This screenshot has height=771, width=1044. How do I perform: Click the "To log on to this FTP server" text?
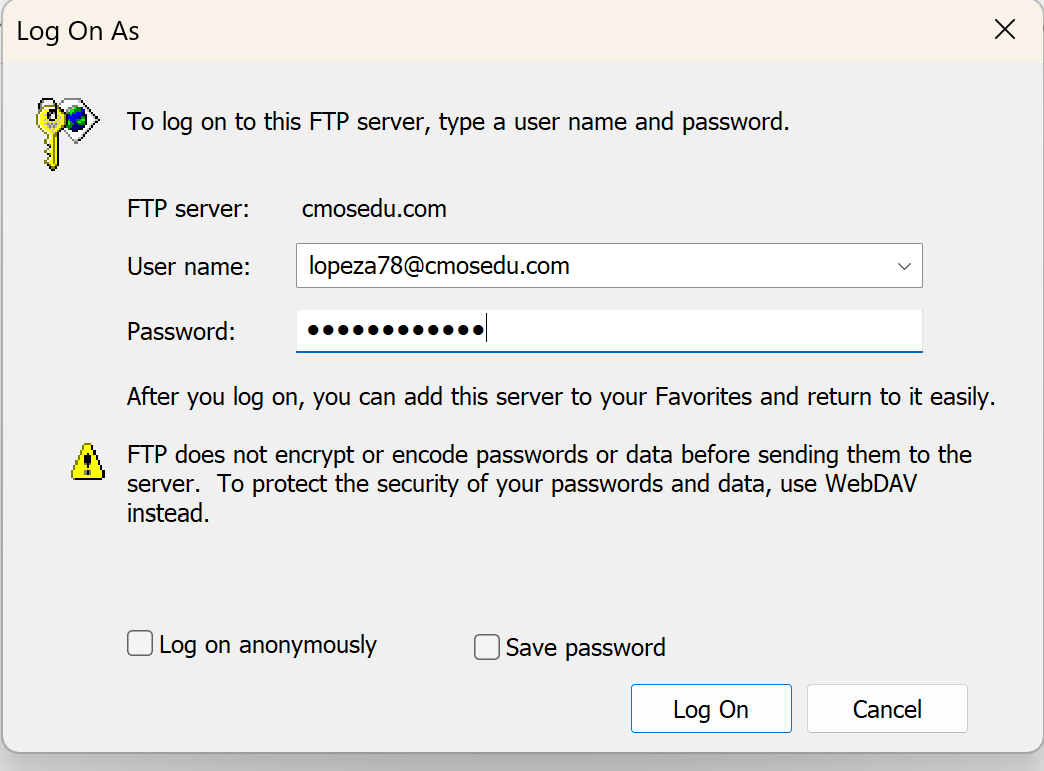458,123
